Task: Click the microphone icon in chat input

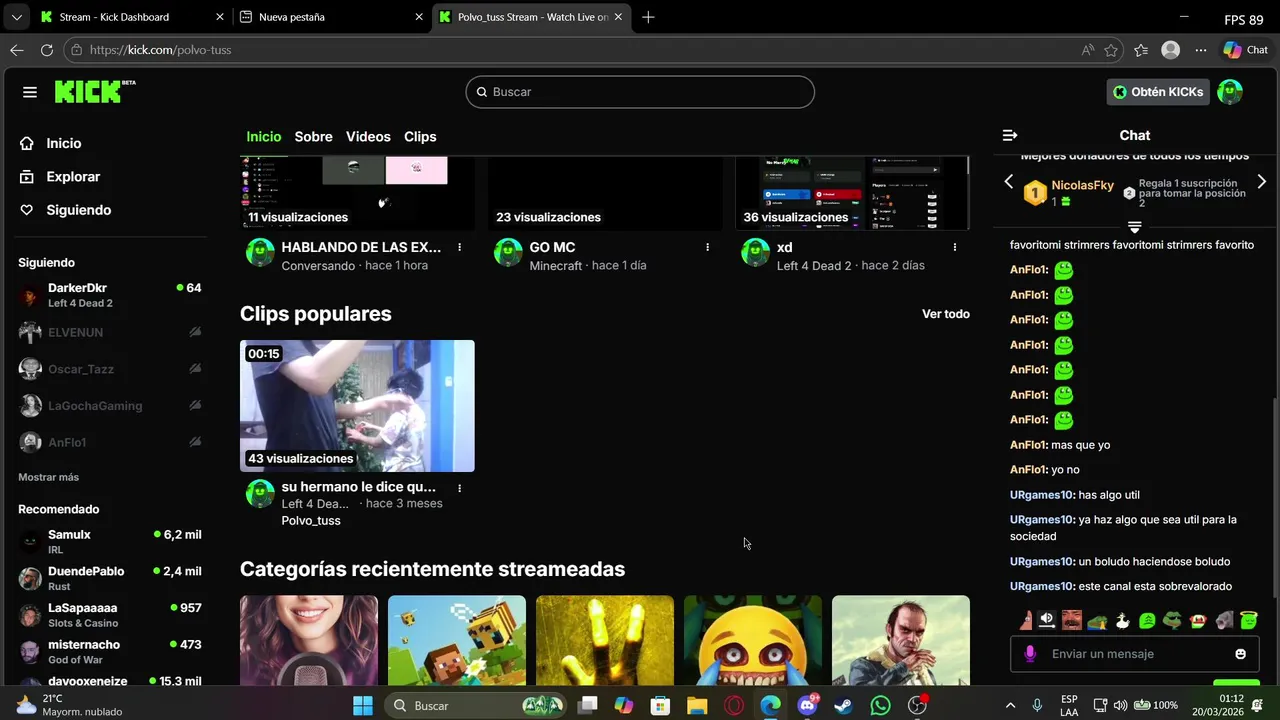Action: [1030, 654]
